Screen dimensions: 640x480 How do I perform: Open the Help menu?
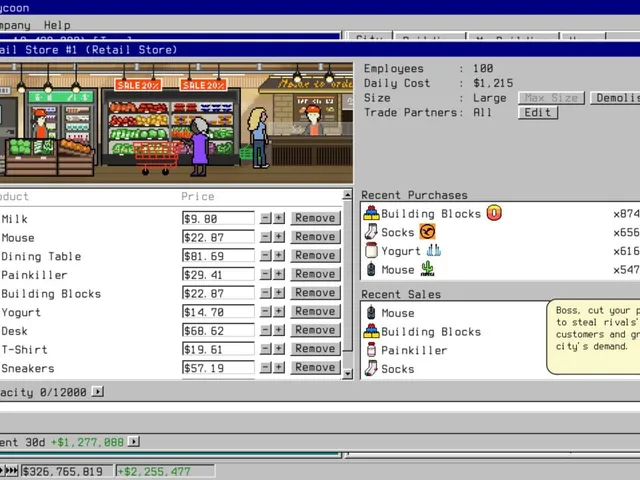pyautogui.click(x=57, y=25)
